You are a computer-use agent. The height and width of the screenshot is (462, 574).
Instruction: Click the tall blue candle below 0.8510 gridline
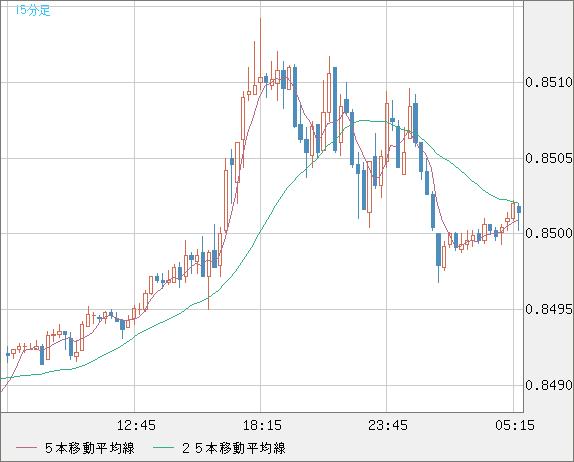click(335, 109)
